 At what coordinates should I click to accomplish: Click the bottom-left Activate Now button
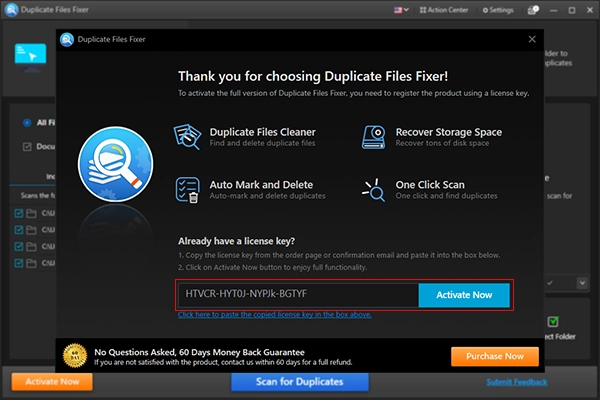pos(52,382)
